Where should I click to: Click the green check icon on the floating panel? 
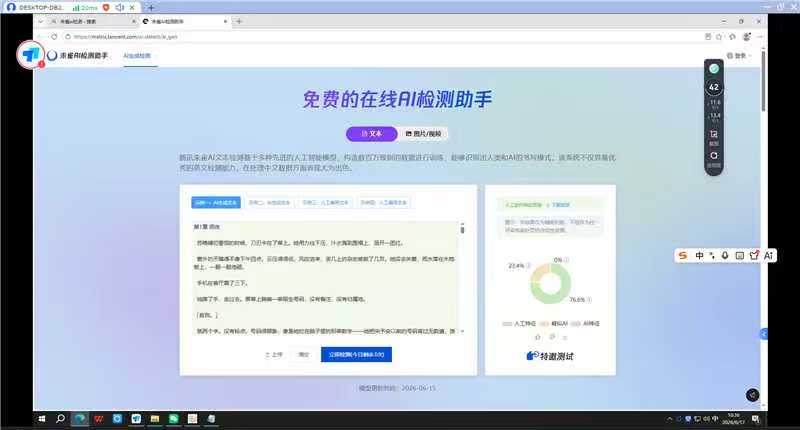tap(714, 68)
